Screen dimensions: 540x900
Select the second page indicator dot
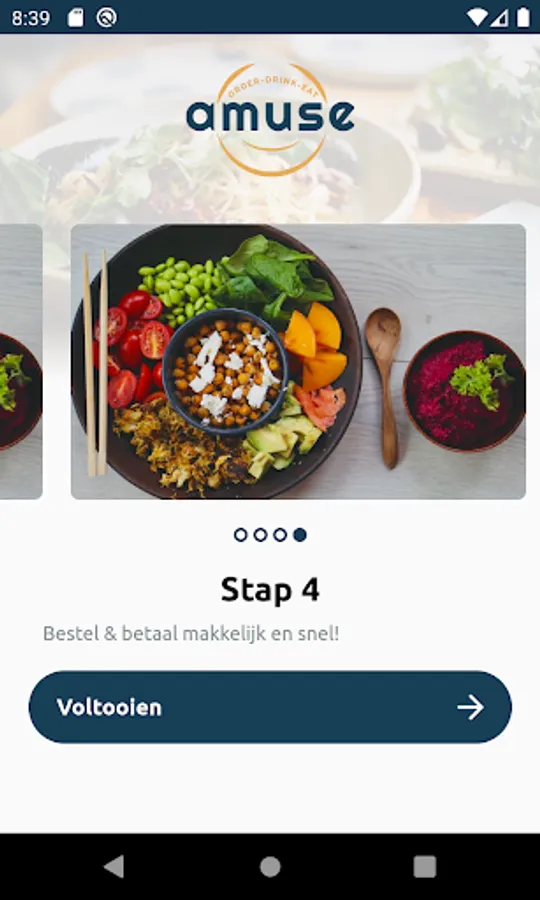[261, 535]
